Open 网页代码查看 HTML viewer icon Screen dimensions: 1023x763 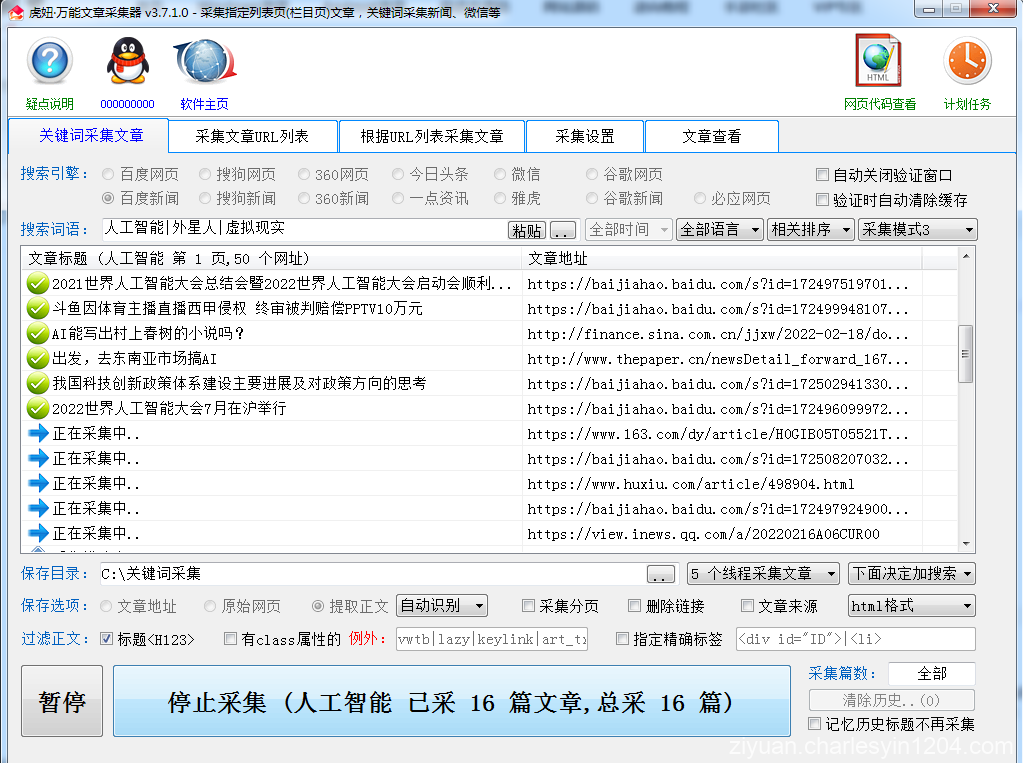pos(878,60)
